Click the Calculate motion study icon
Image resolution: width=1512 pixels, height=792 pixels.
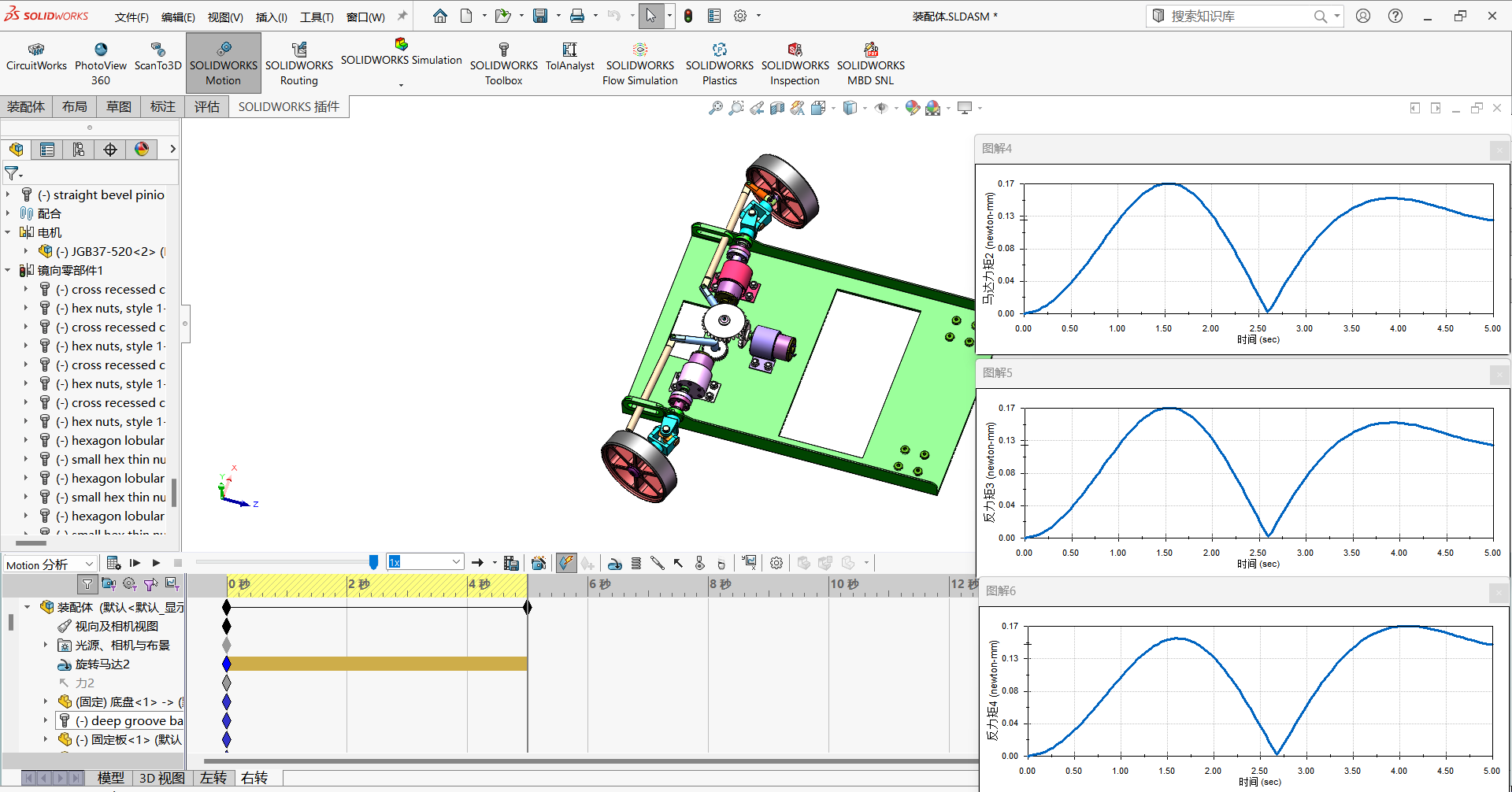[x=113, y=563]
